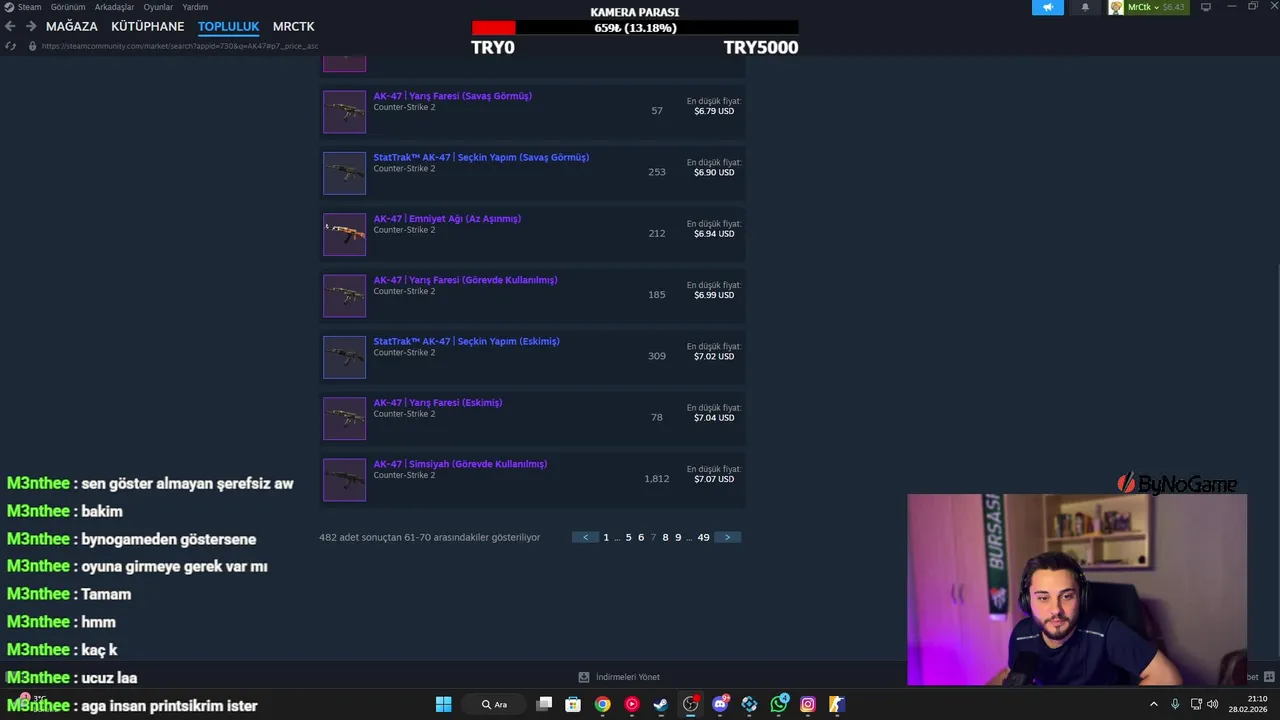
Task: Click the taskbar microphone icon
Action: (1175, 704)
